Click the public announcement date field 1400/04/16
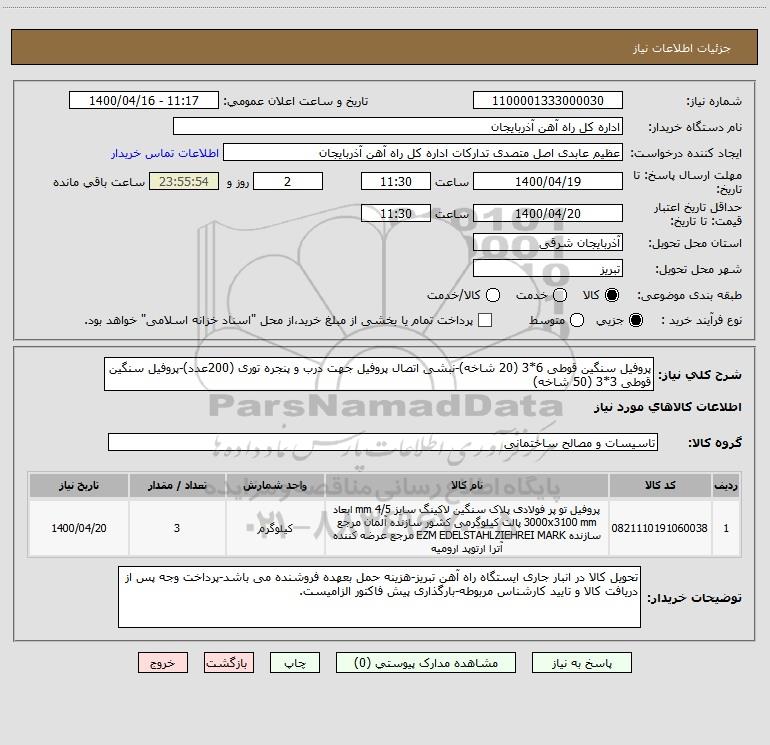770x745 pixels. (x=144, y=100)
